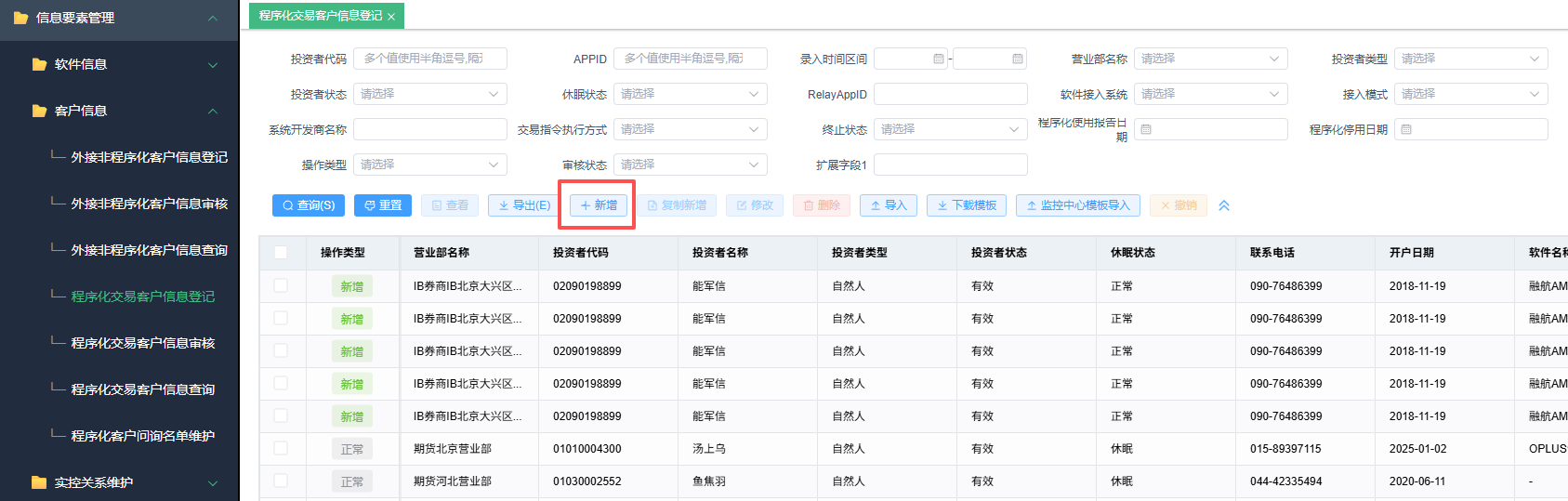Open the 录入时间区间 end date picker
Viewport: 1568px width, 501px height.
pyautogui.click(x=990, y=59)
